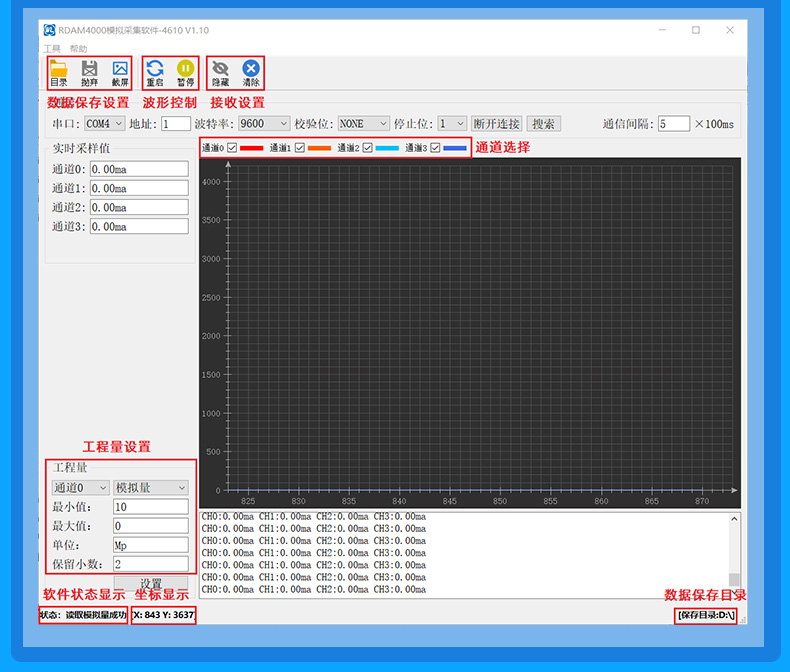Screen dimensions: 790x672
Task: Open the 校验位 NONE parity dropdown
Action: [x=364, y=124]
